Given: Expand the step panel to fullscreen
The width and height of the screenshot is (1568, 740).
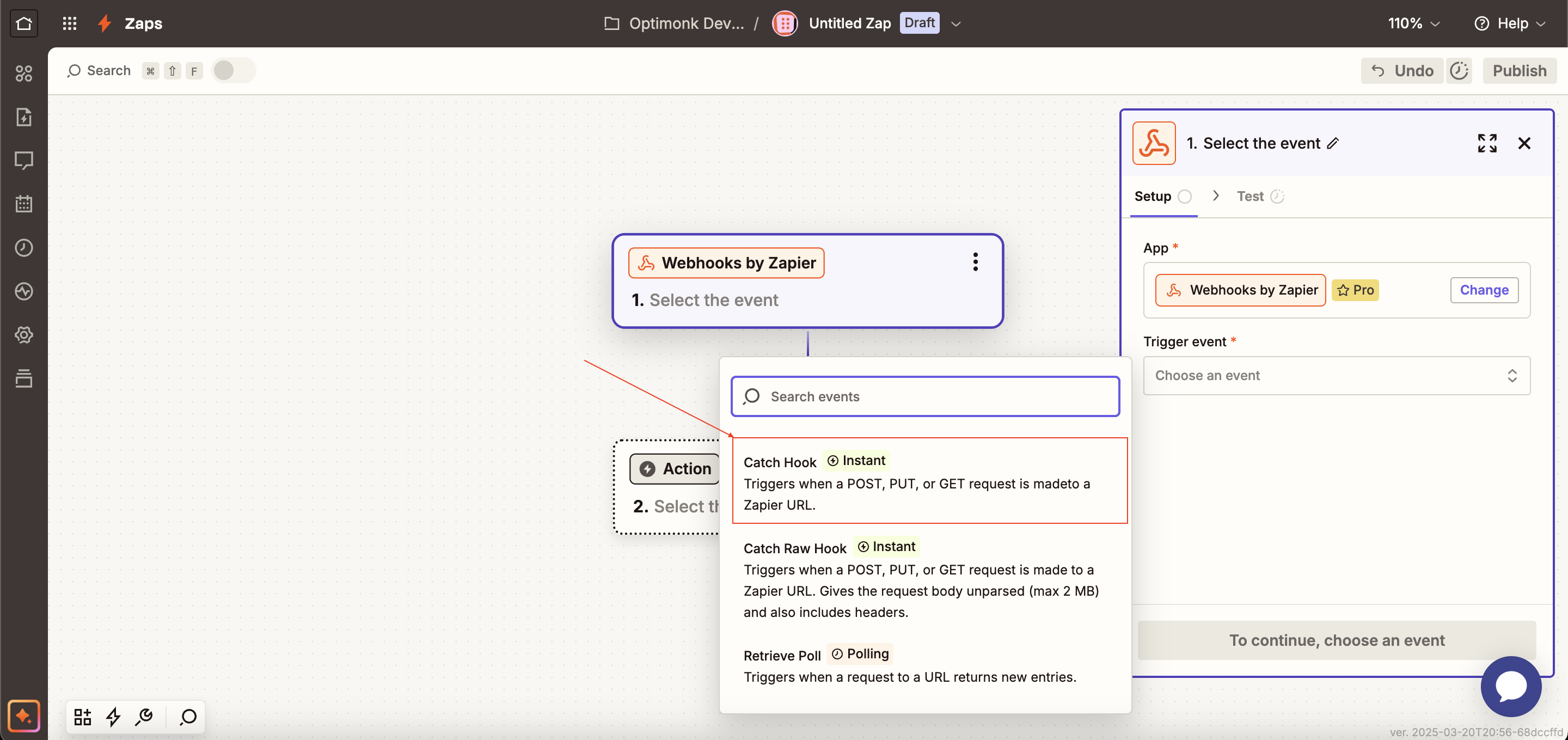Looking at the screenshot, I should click(x=1487, y=143).
